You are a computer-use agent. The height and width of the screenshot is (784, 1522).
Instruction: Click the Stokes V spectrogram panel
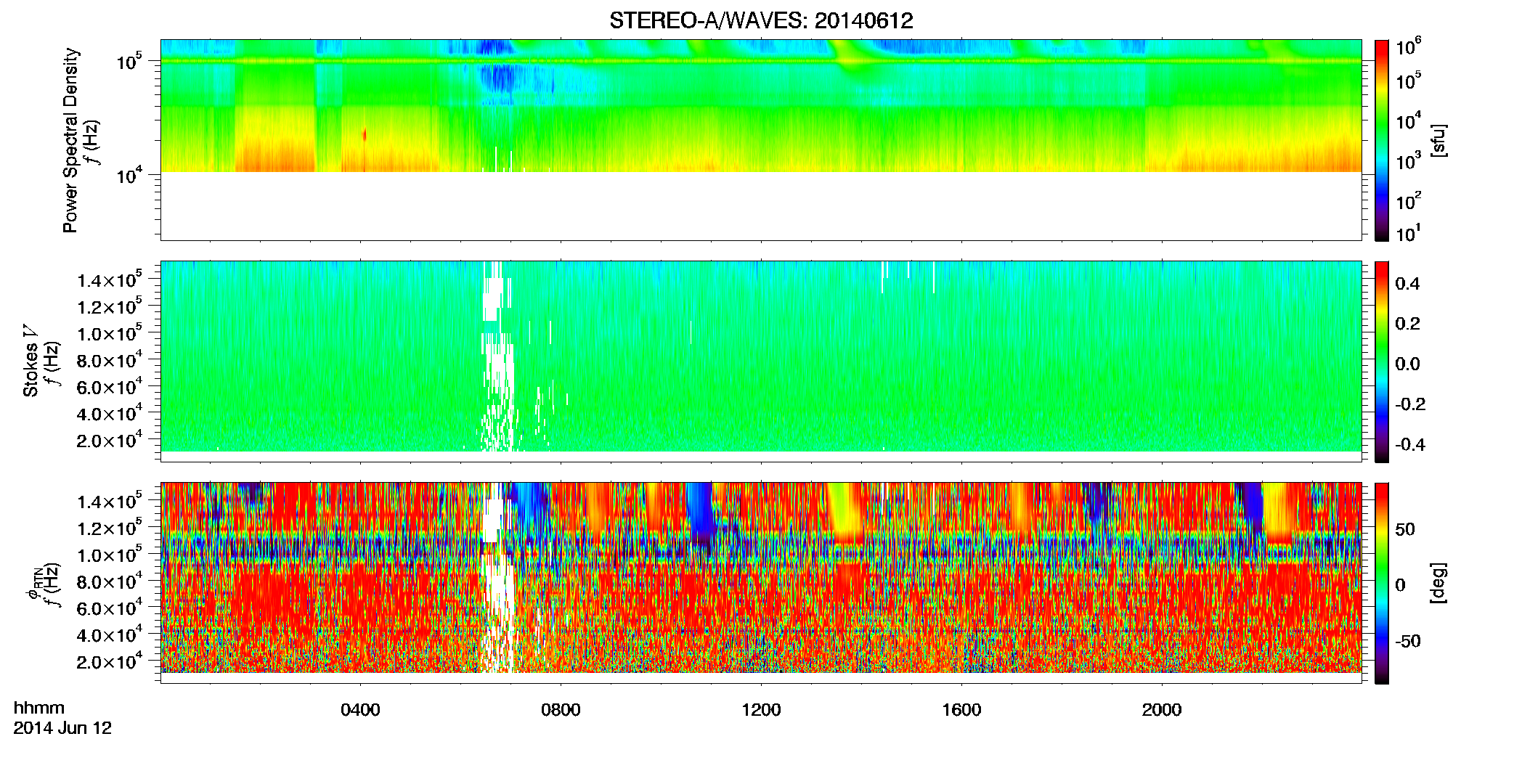pos(761,362)
